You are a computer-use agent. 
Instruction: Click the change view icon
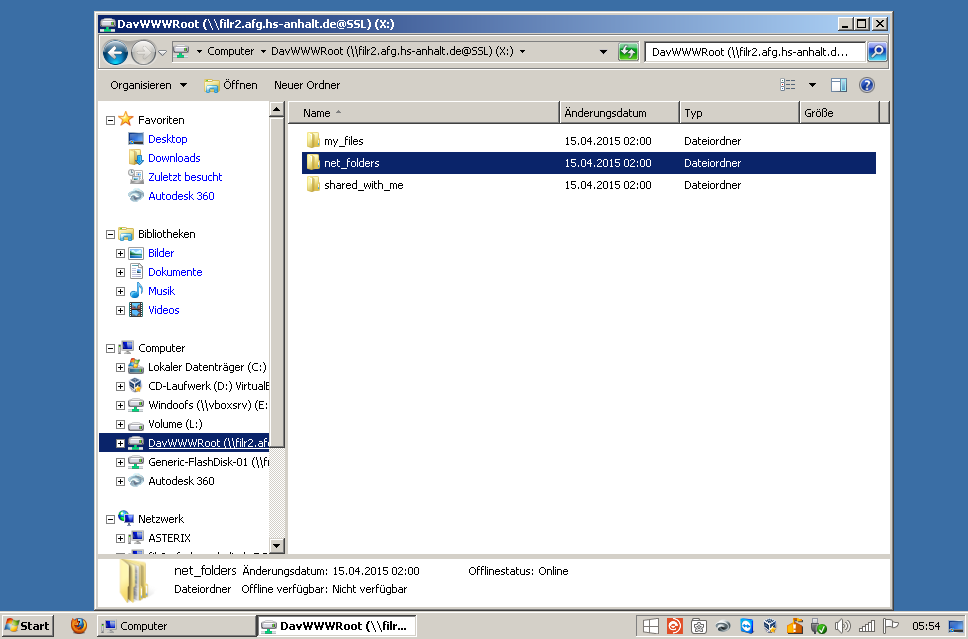click(x=788, y=86)
